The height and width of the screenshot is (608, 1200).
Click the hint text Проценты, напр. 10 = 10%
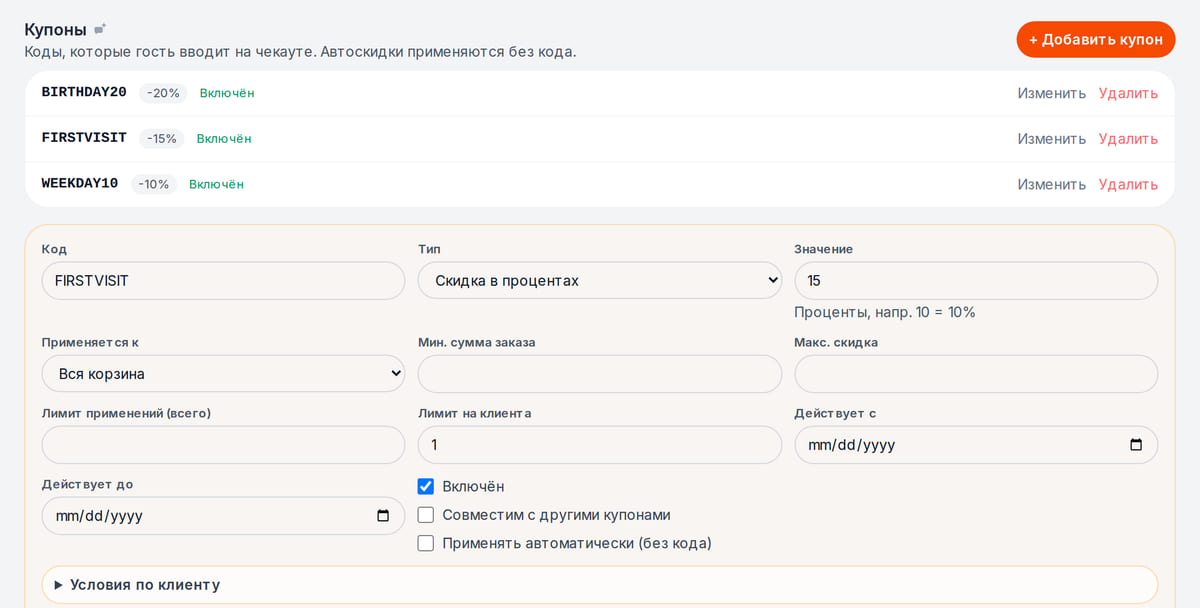(x=885, y=312)
